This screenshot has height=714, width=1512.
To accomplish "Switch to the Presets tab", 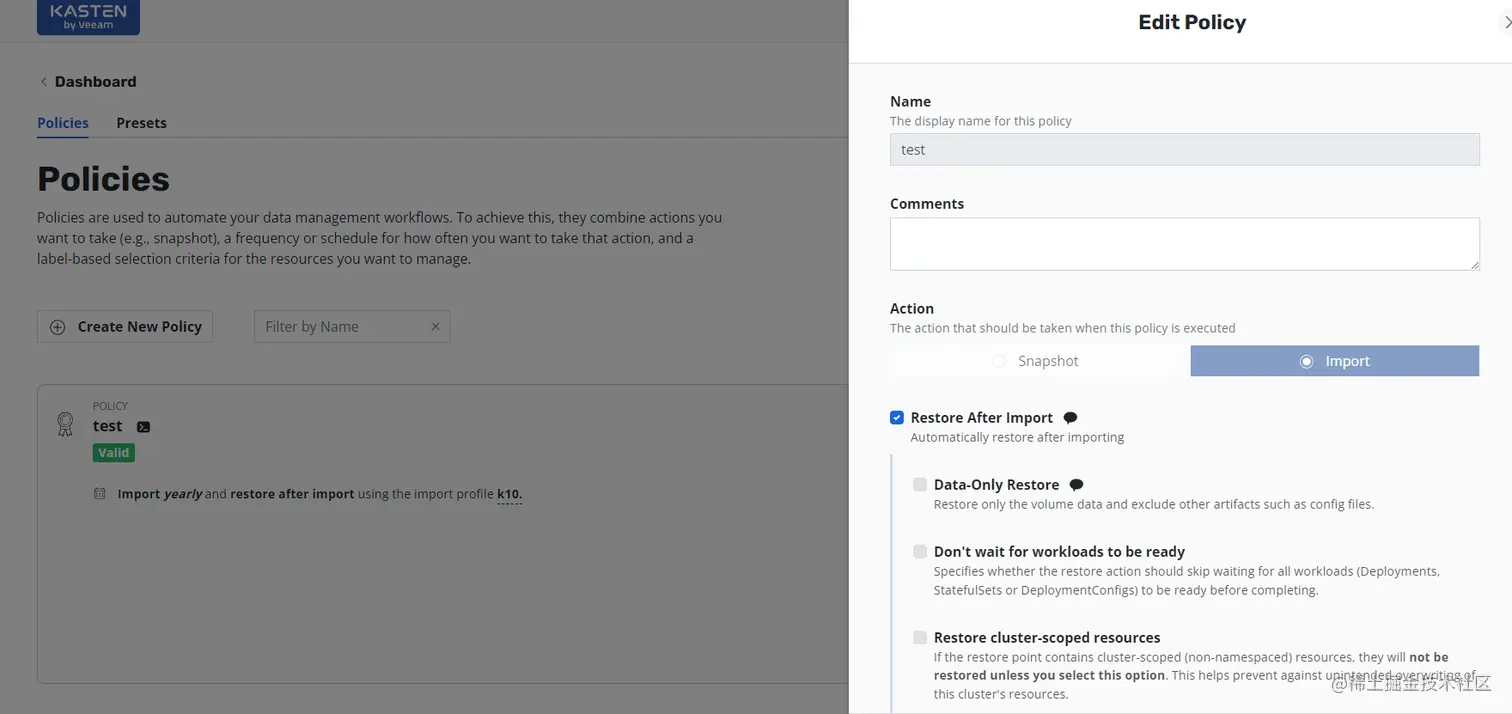I will (141, 123).
